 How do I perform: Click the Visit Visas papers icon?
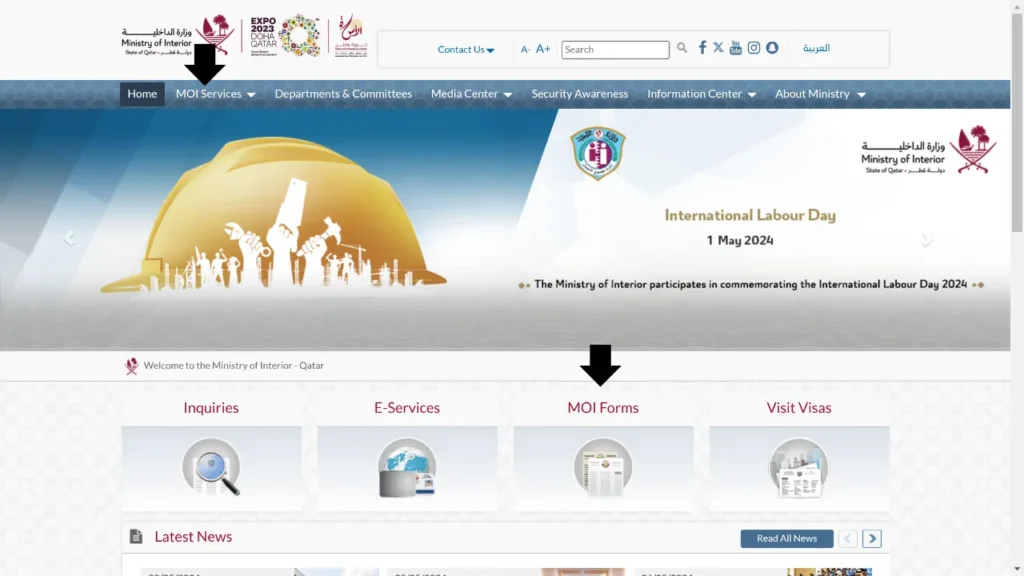coord(799,466)
